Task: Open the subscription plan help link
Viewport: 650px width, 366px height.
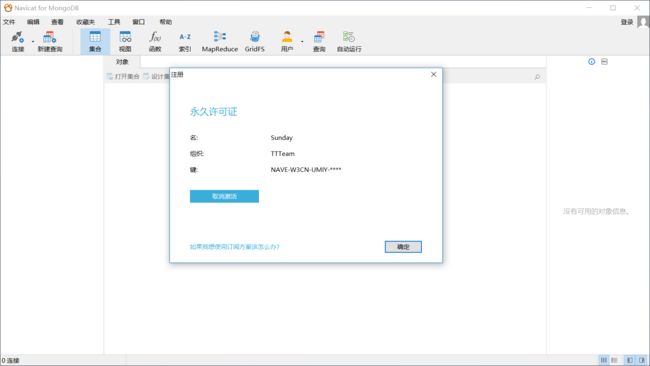Action: point(235,247)
